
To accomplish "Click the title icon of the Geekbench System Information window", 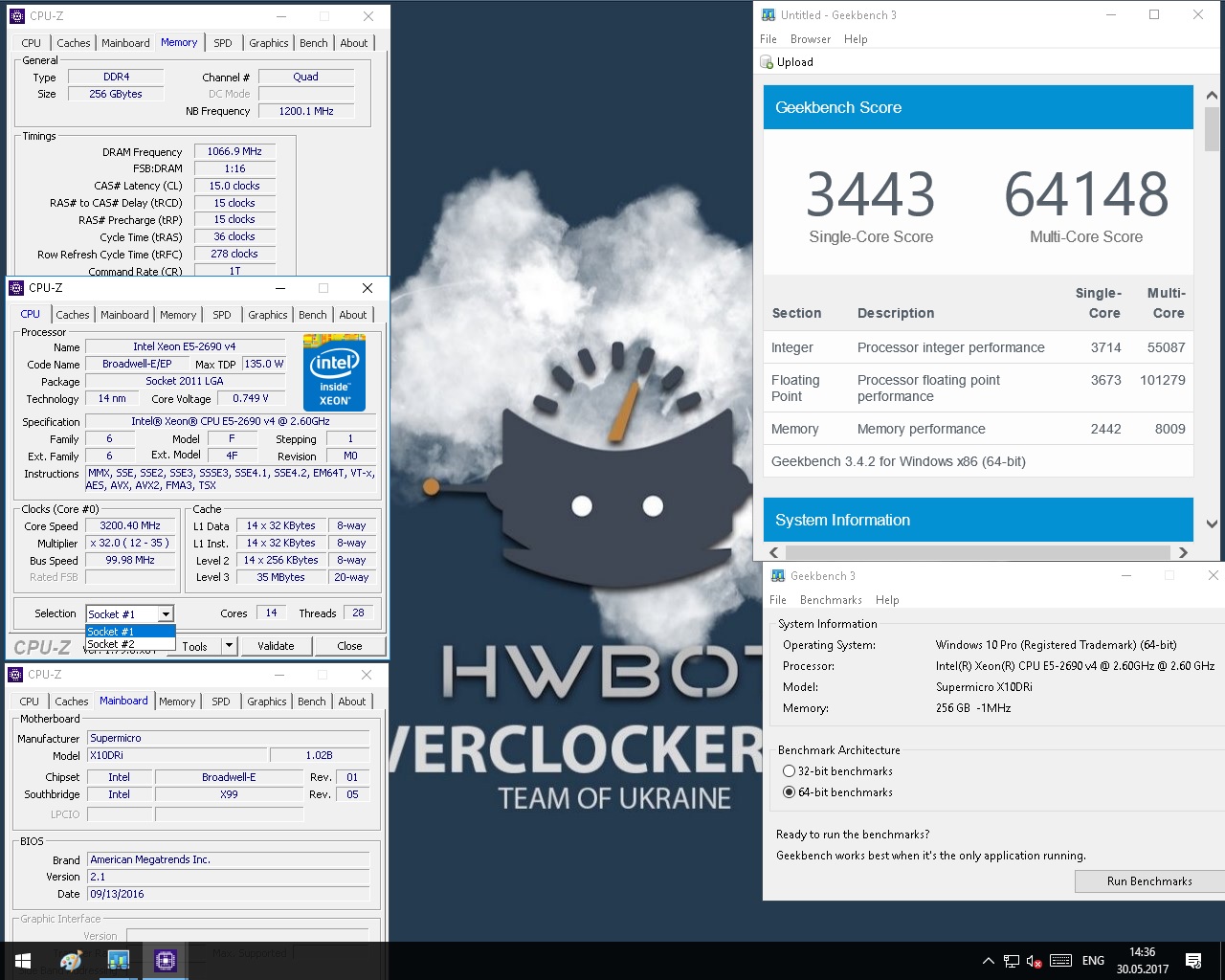I will 778,576.
